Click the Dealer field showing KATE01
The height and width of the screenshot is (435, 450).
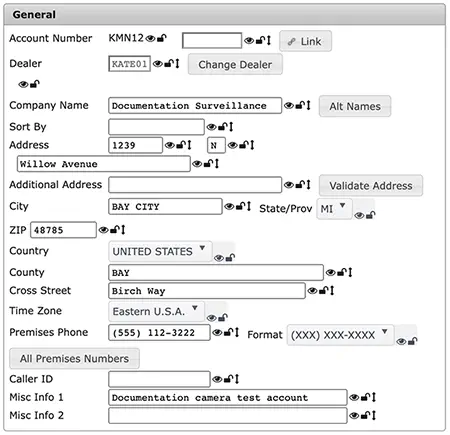coord(129,64)
